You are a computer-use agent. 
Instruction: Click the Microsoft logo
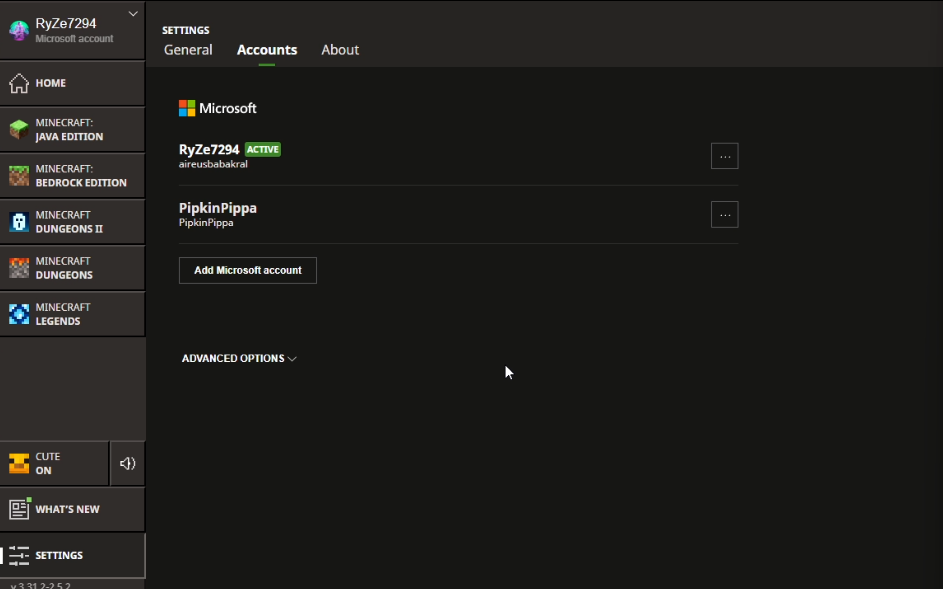(187, 108)
